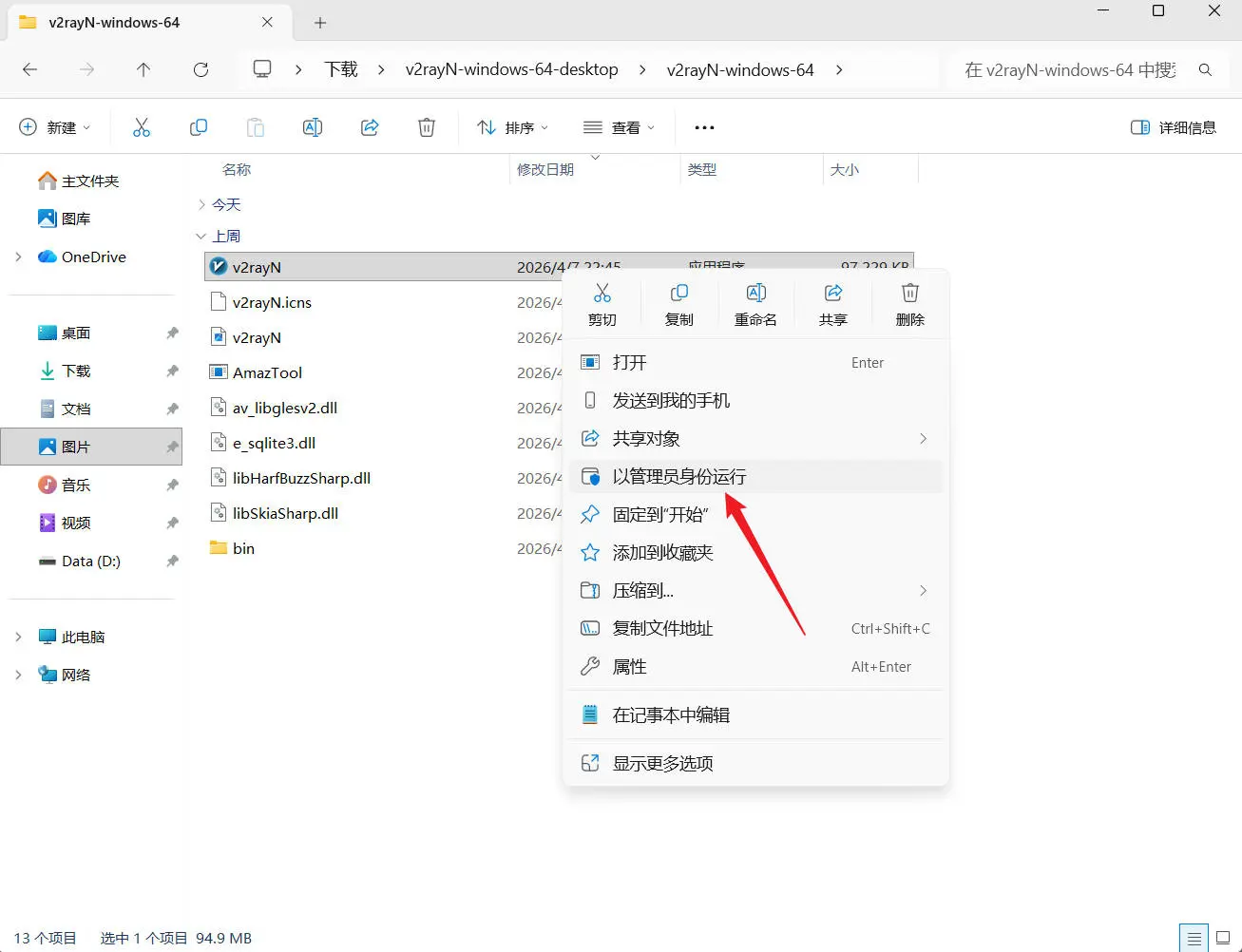This screenshot has width=1242, height=952.
Task: Click the Copy icon in context menu
Action: tap(678, 304)
